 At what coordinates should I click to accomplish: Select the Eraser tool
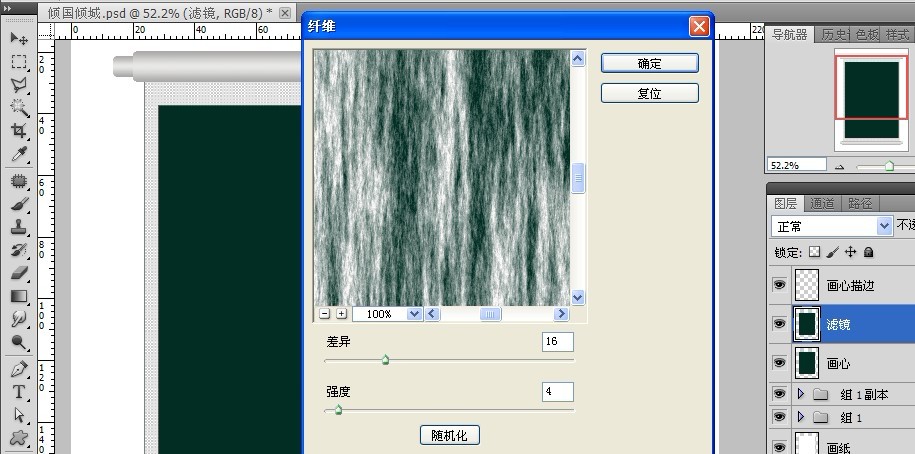pos(19,273)
